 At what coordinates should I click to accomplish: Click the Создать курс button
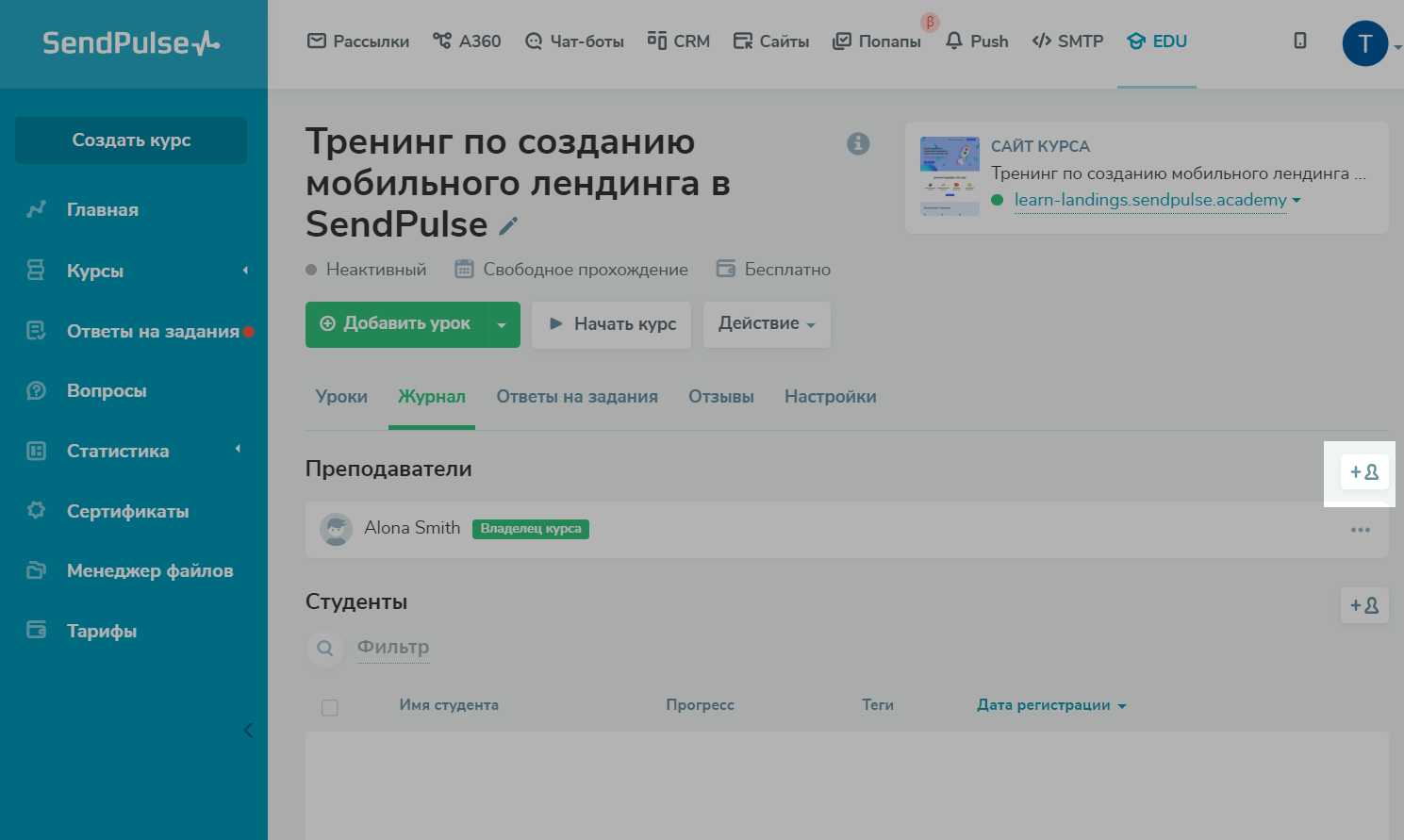[131, 140]
